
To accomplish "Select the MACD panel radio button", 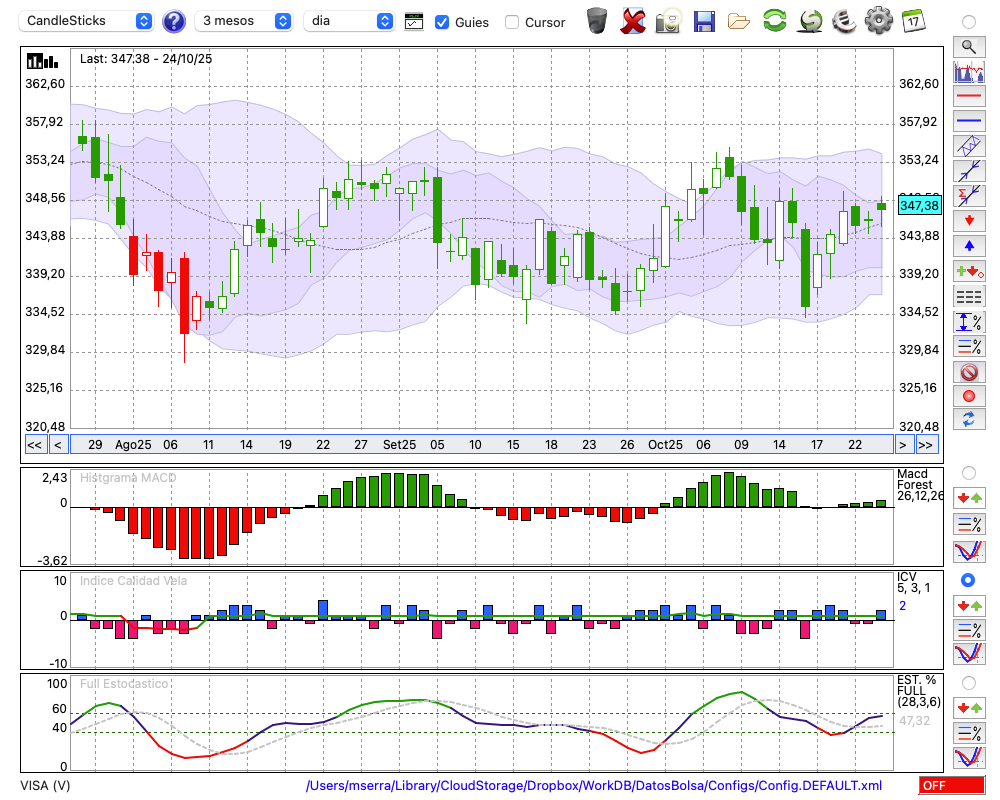I will 969,473.
